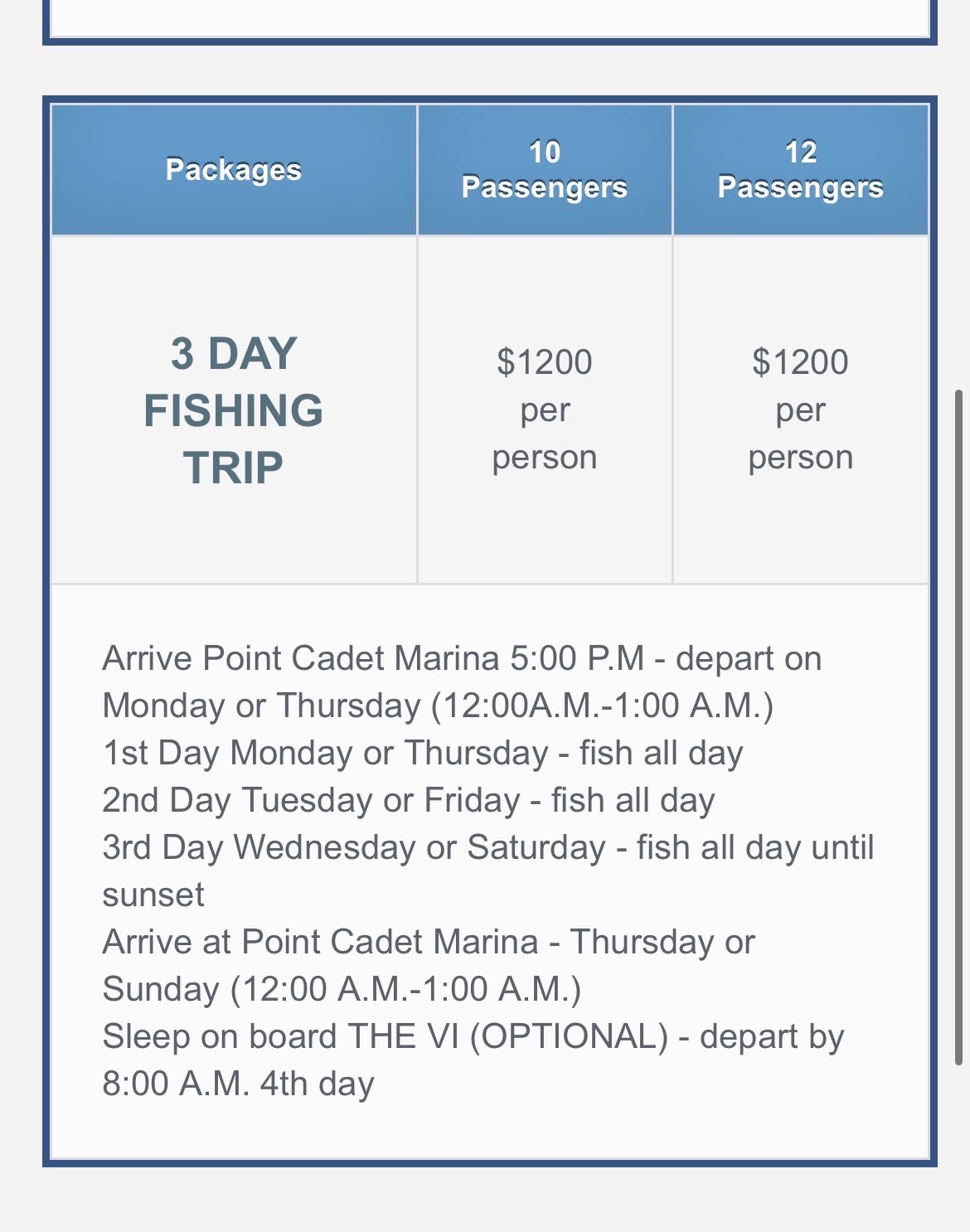Click the '3rd Day Wednesday or Saturday' line
The height and width of the screenshot is (1232, 970).
click(487, 847)
